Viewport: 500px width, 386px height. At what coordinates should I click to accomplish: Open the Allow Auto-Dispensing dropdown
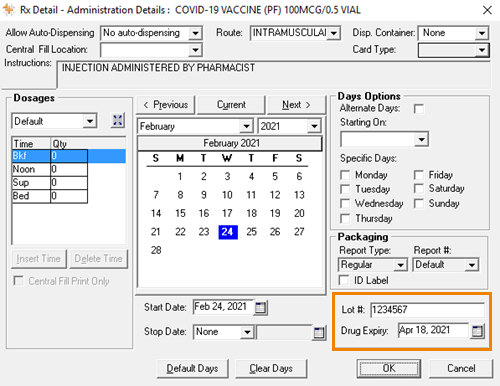click(x=195, y=33)
